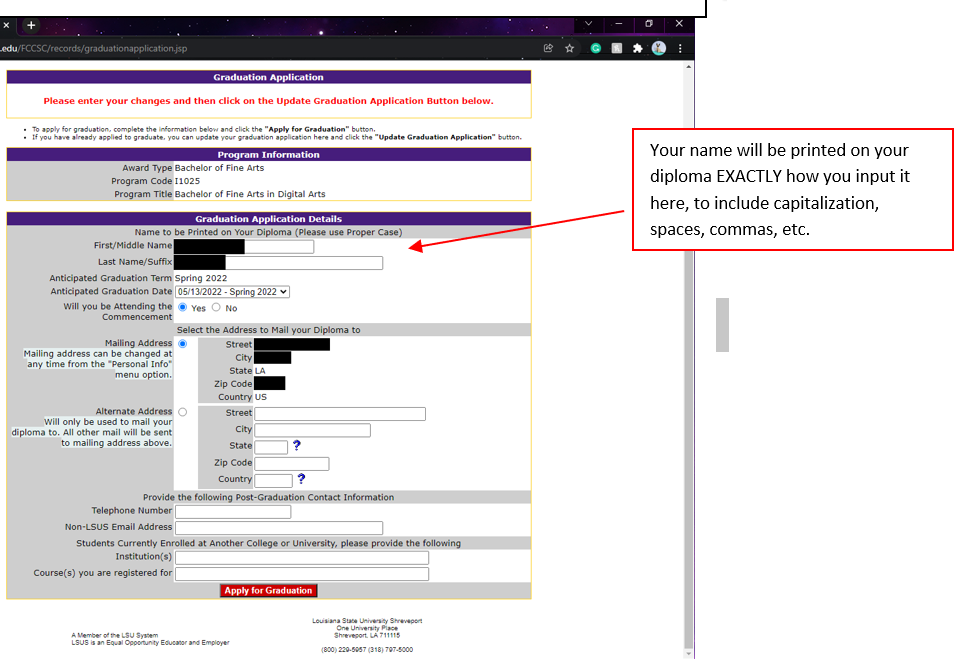The image size is (960, 659).
Task: Click the Alternate Address Street field
Action: tap(340, 414)
